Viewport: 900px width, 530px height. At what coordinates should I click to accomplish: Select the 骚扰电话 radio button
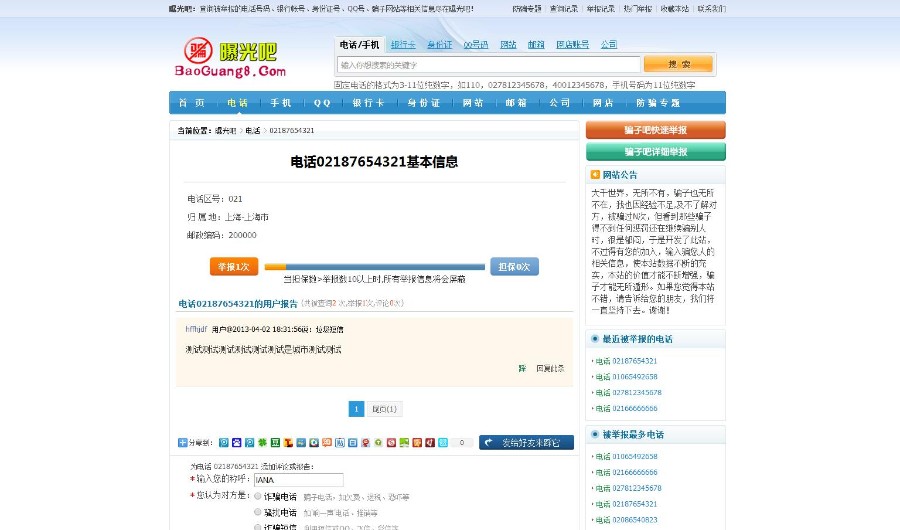tap(258, 512)
